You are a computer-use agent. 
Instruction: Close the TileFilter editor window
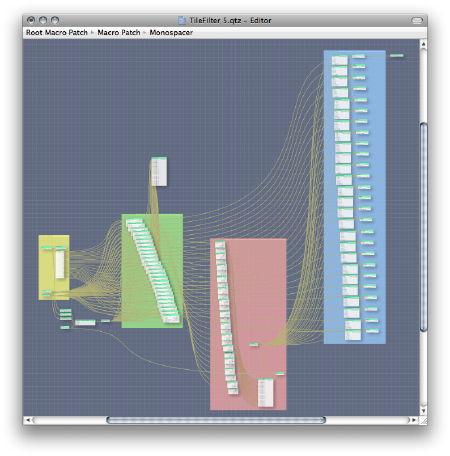tap(31, 20)
